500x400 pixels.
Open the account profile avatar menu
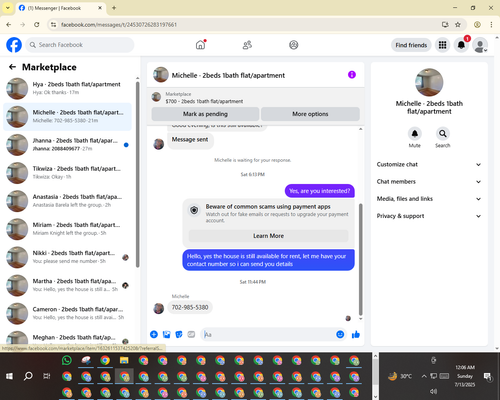point(480,45)
